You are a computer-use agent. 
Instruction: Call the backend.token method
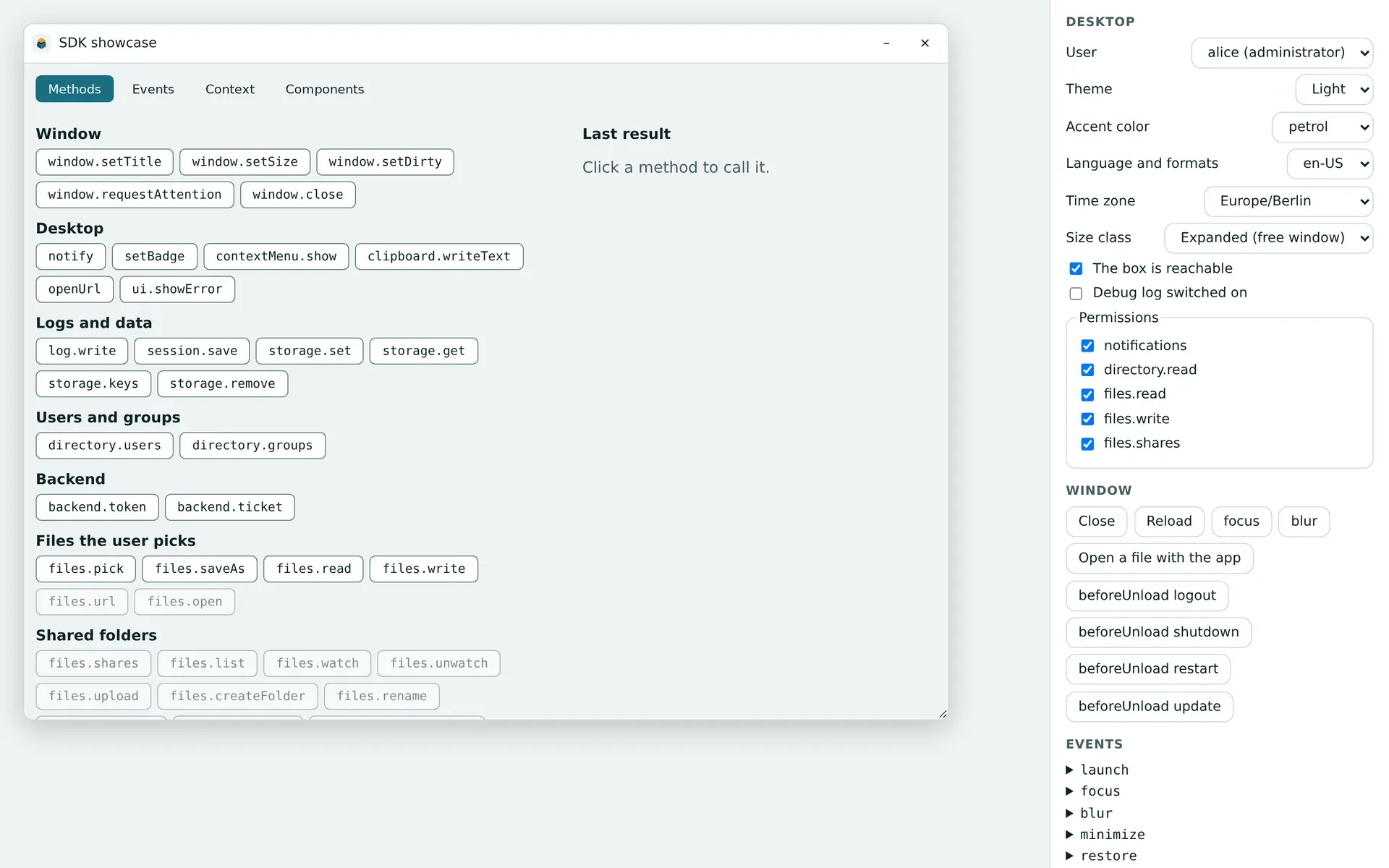[98, 507]
